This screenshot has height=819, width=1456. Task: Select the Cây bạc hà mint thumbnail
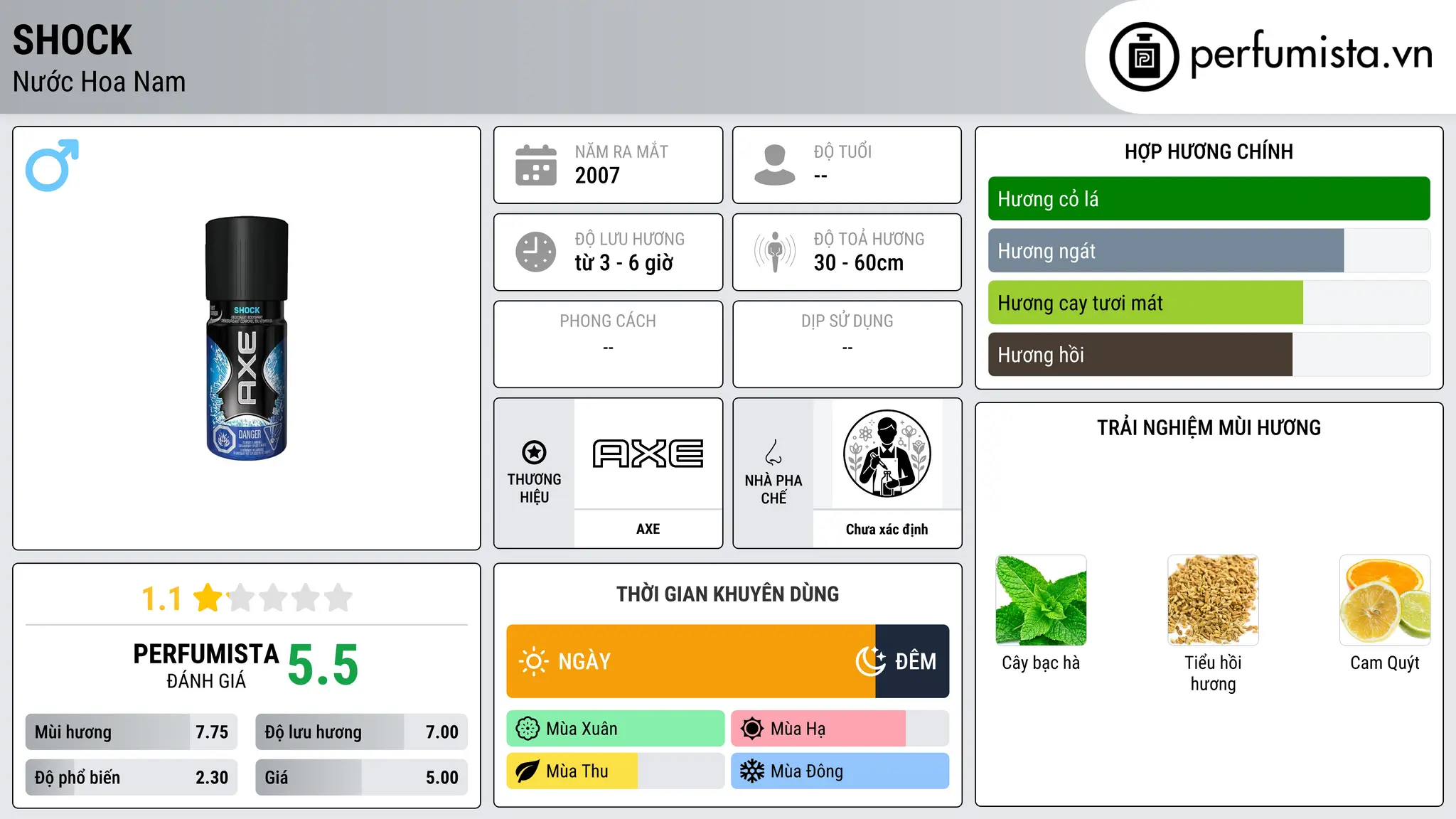[1041, 600]
